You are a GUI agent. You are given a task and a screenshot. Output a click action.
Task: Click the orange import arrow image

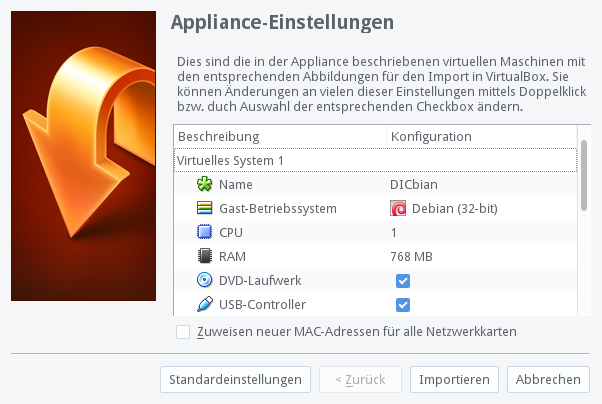click(x=83, y=156)
